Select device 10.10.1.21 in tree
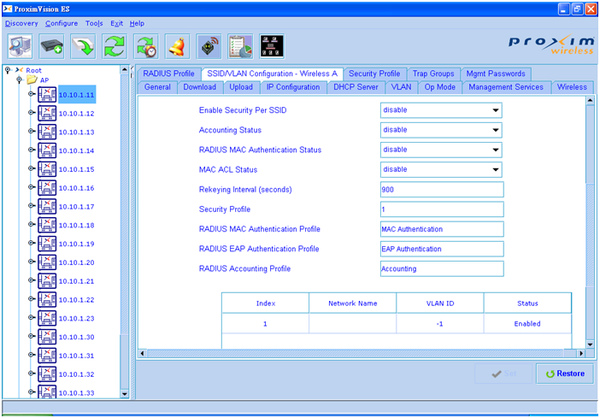This screenshot has width=600, height=418. [77, 281]
